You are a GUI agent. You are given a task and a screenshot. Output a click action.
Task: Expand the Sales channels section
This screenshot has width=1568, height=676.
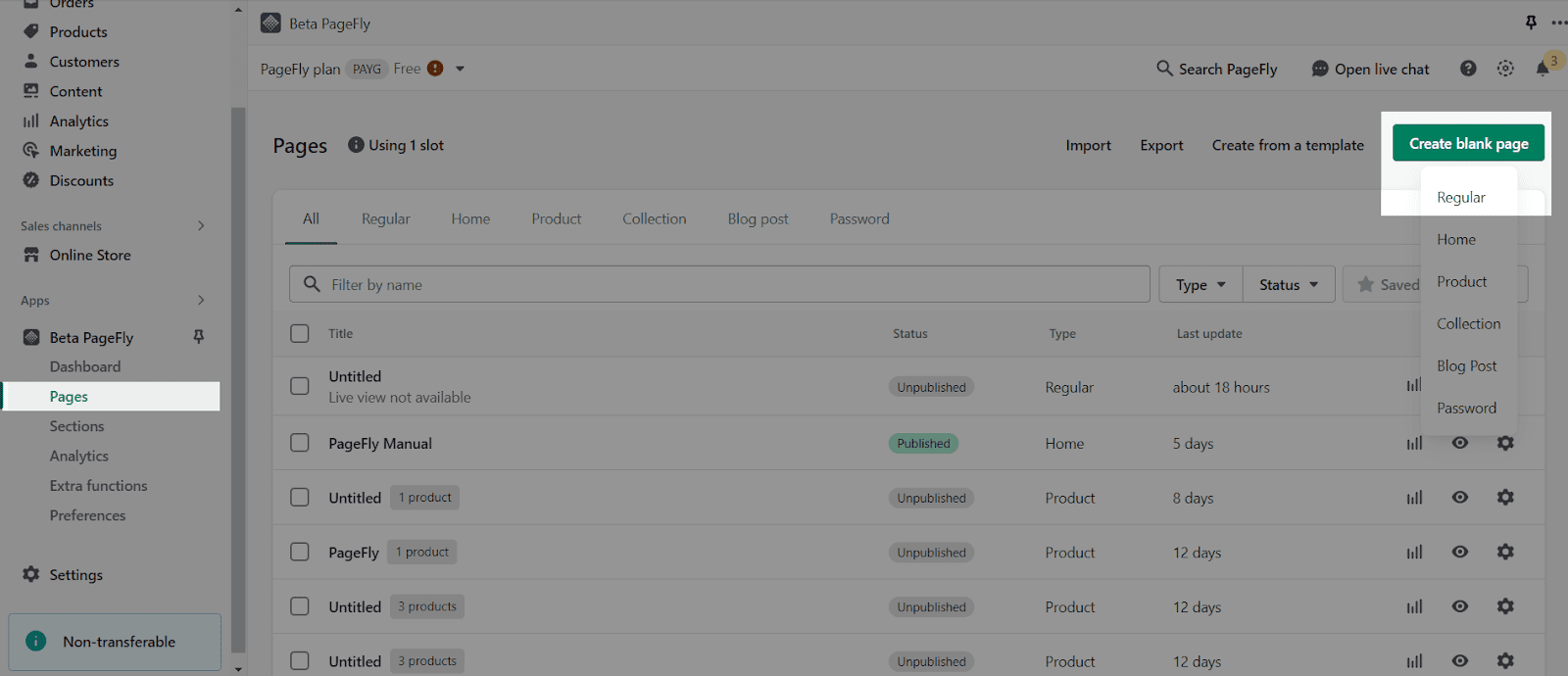[201, 225]
